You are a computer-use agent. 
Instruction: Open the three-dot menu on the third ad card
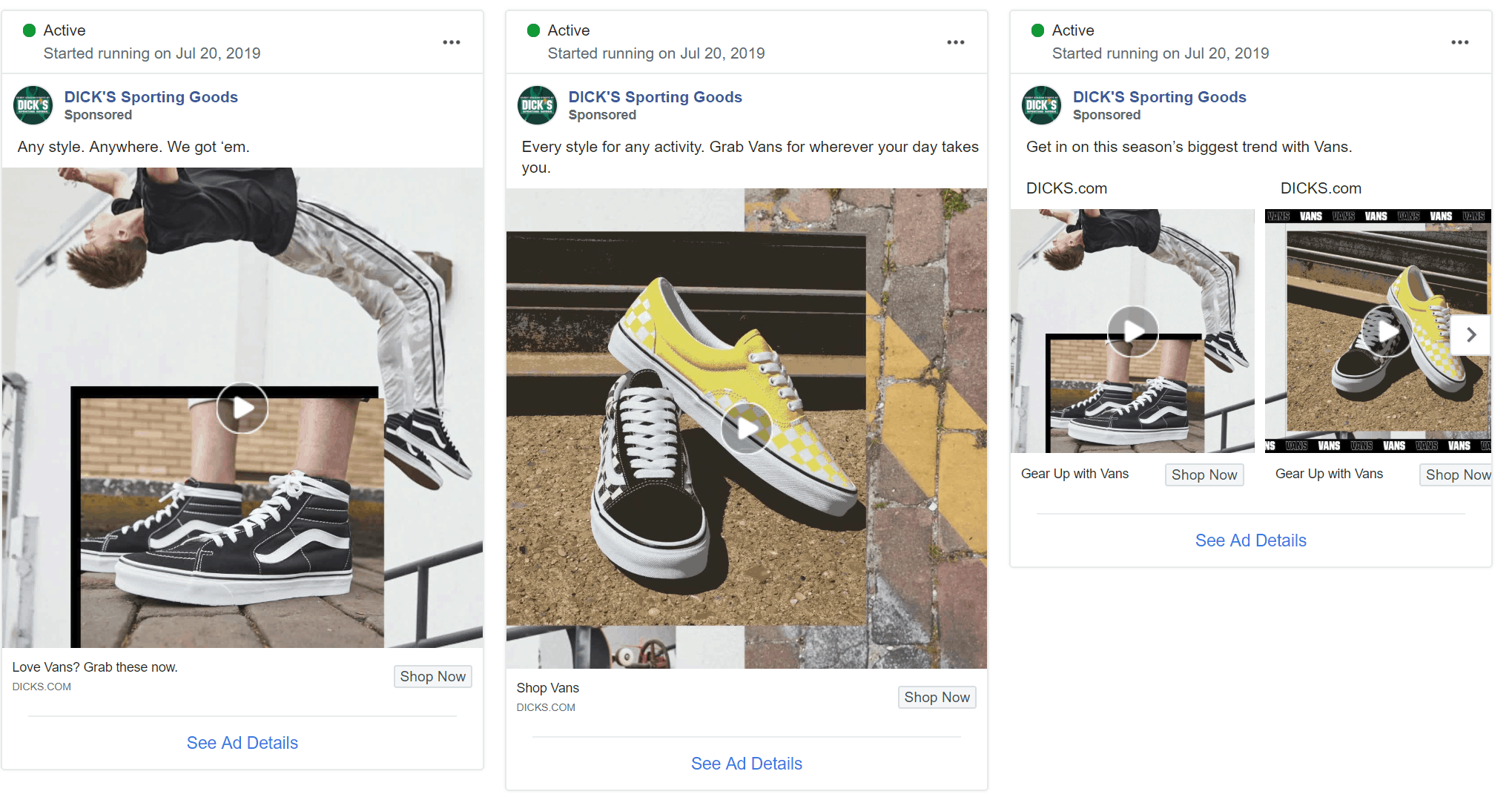click(1460, 42)
